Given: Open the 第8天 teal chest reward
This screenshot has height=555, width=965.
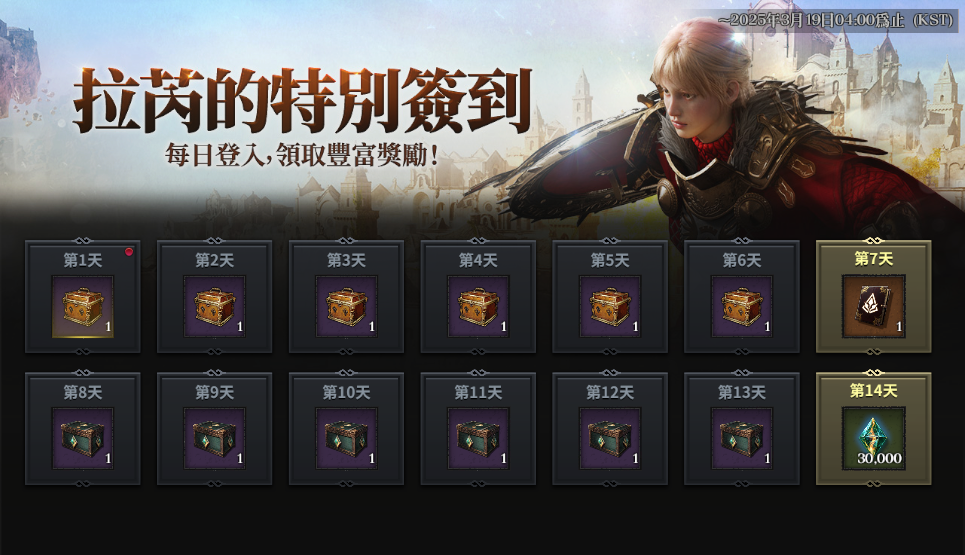Looking at the screenshot, I should [x=82, y=438].
